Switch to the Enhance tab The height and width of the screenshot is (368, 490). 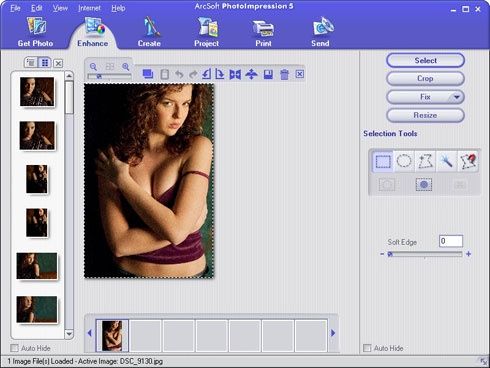tap(93, 32)
